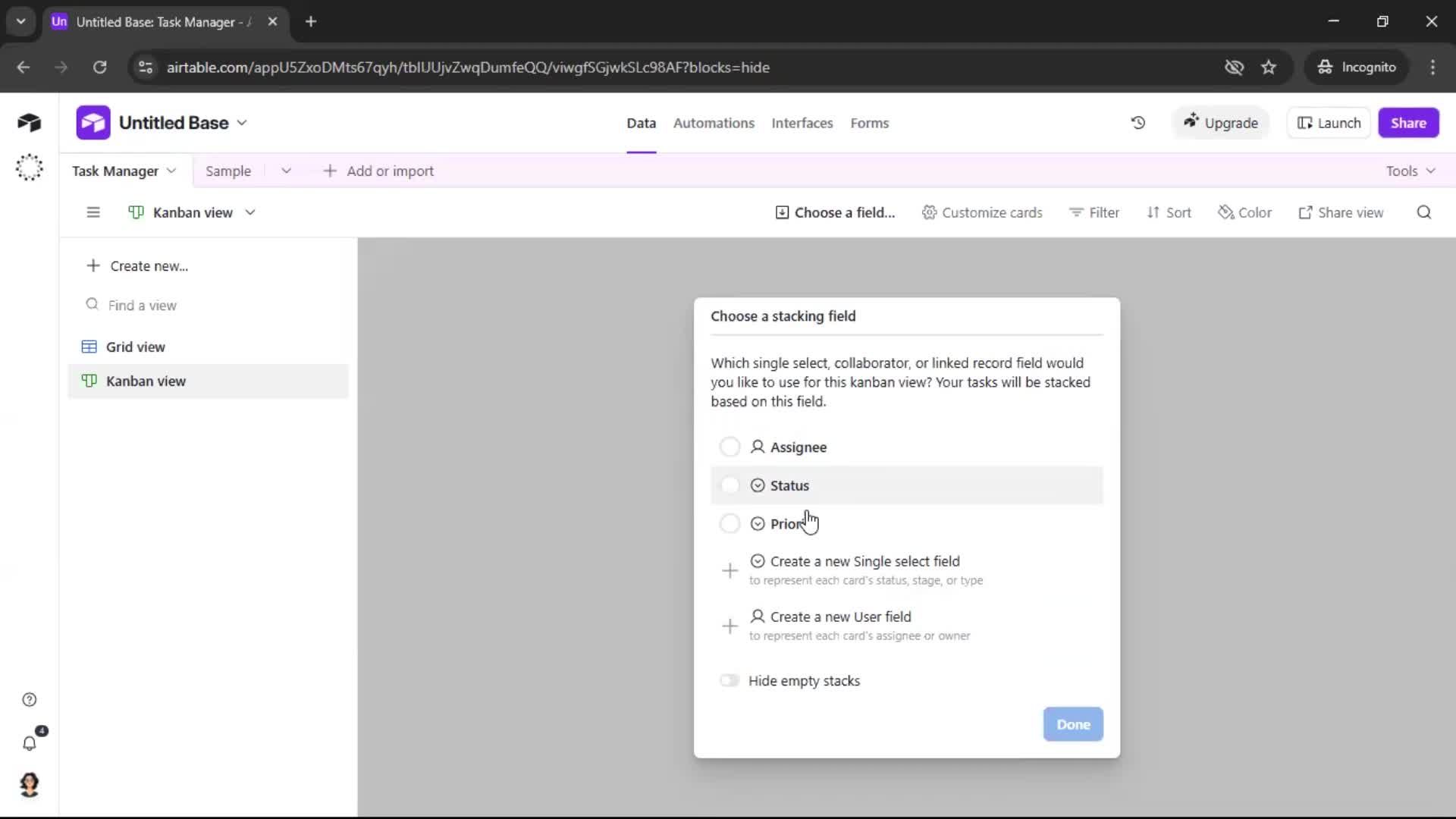Click the Incognito profile button
This screenshot has height=819, width=1456.
(x=1356, y=67)
